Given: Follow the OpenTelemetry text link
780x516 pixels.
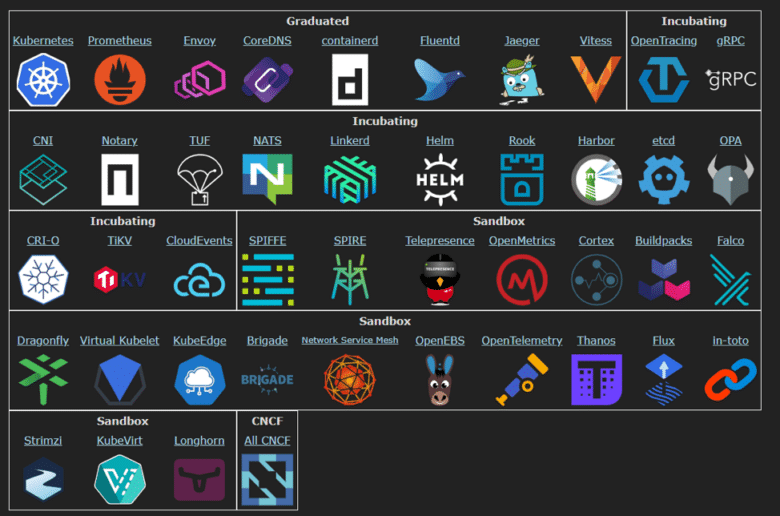Looking at the screenshot, I should (x=522, y=341).
